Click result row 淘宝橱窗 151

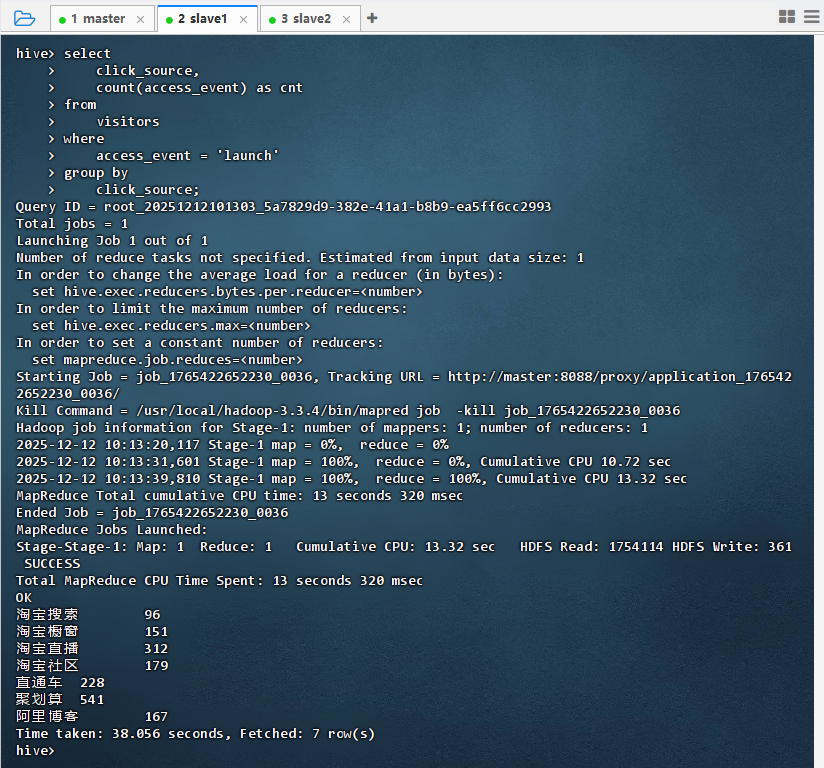(x=92, y=631)
